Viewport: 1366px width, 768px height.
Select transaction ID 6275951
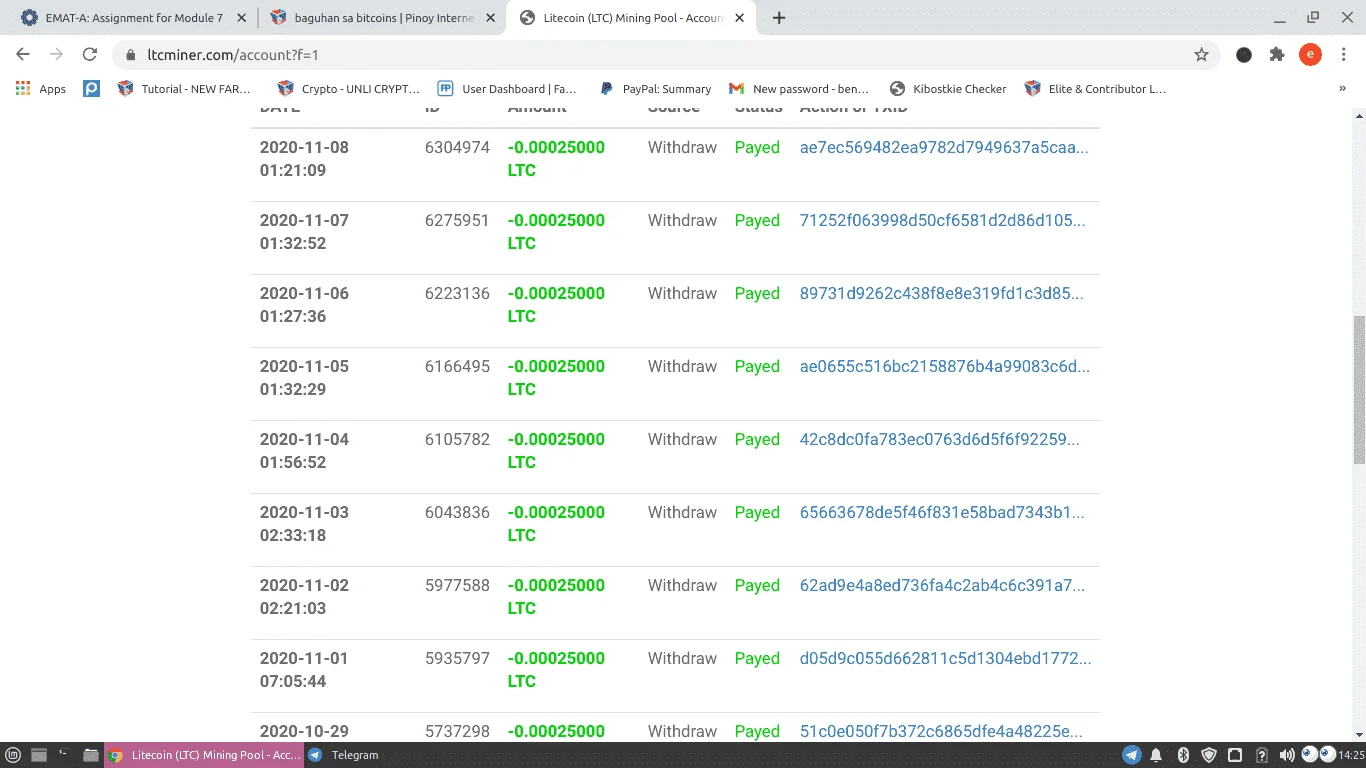457,220
